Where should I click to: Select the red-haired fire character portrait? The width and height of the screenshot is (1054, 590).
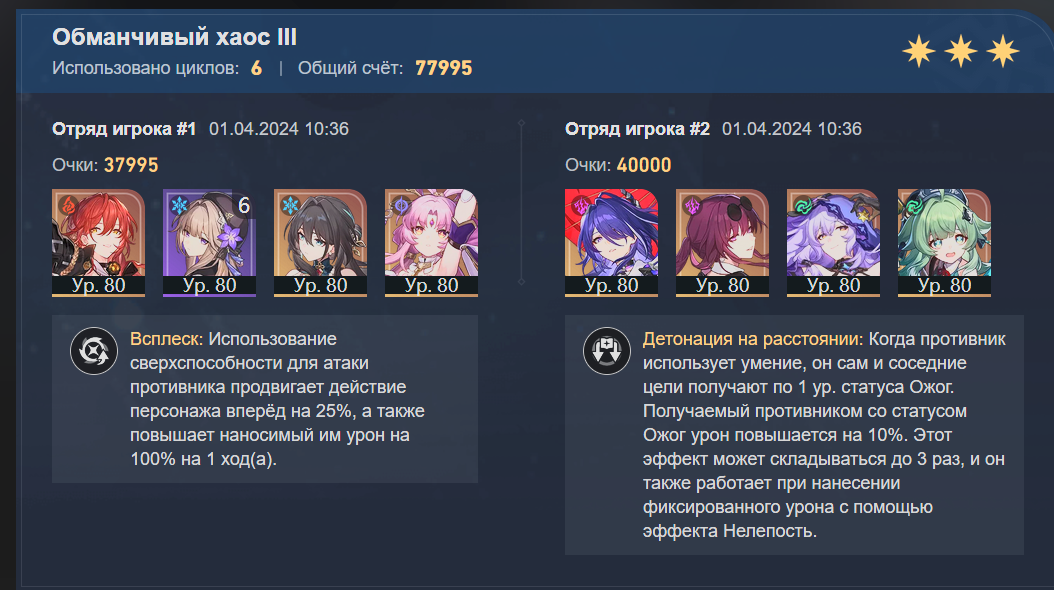98,243
